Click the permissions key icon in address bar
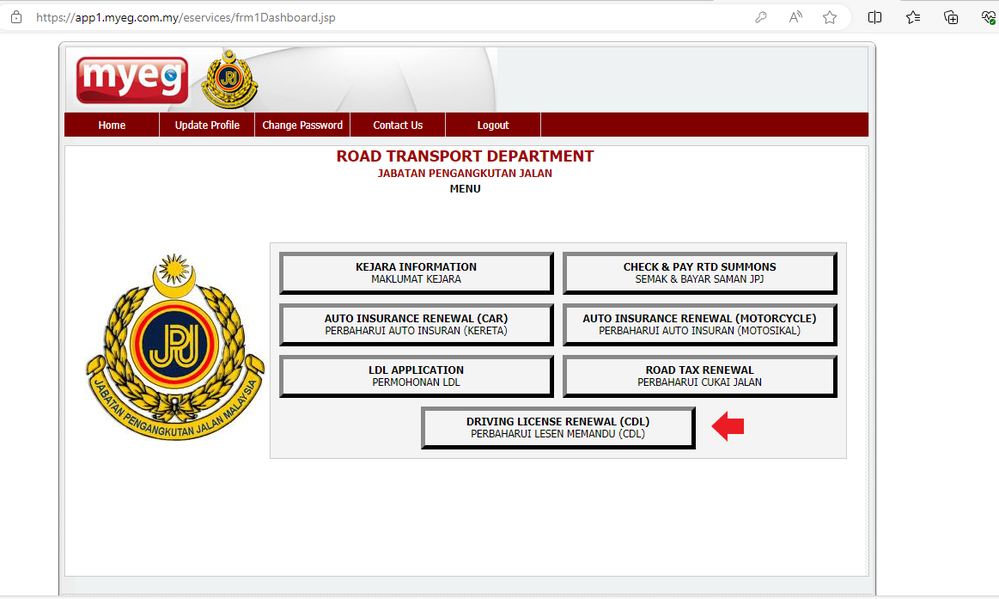Image resolution: width=999 pixels, height=599 pixels. pyautogui.click(x=760, y=17)
